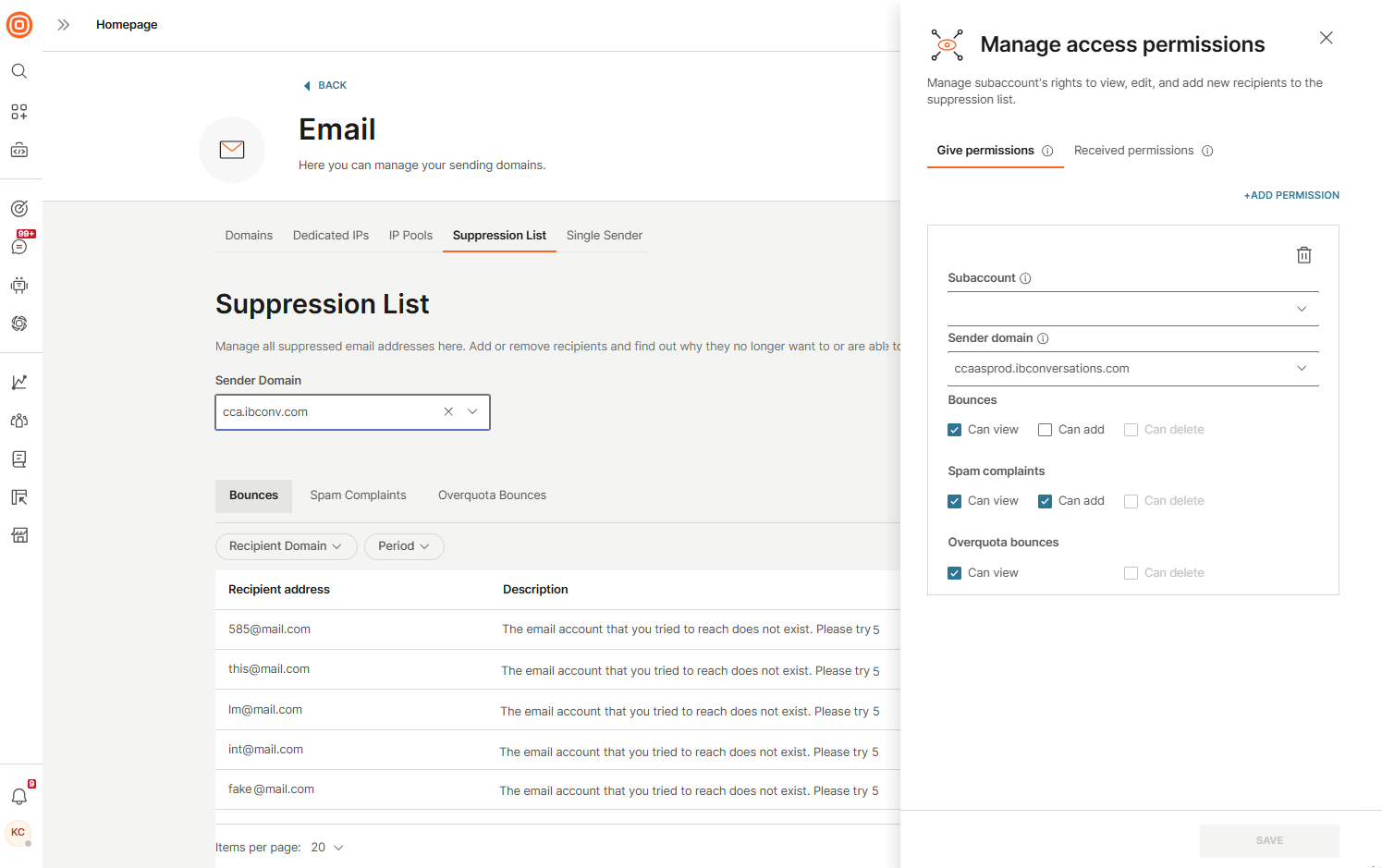Click ADD PERMISSION in the panel
Screen dimensions: 1382x868
1290,195
